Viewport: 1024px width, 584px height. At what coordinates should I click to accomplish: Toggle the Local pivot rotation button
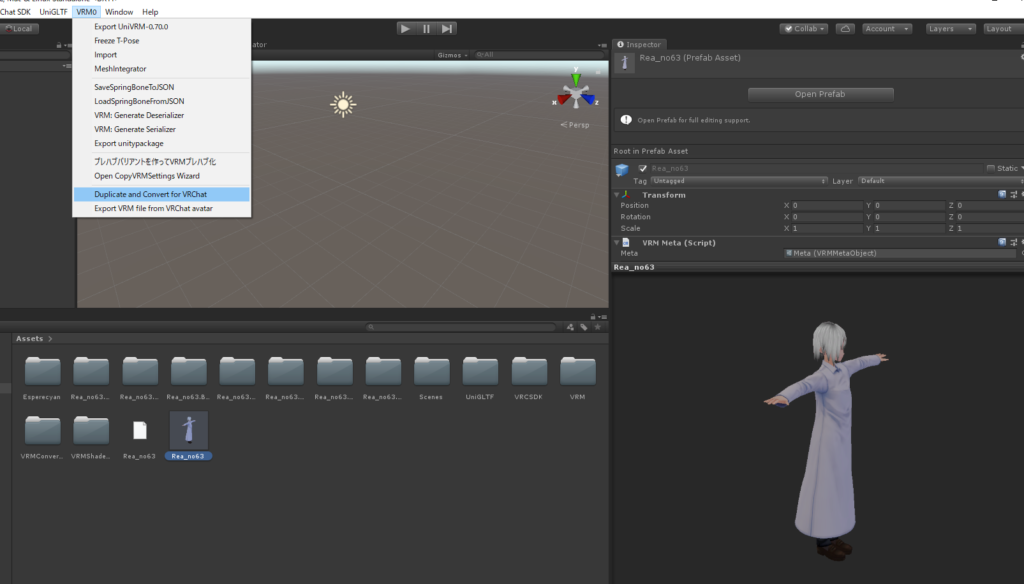tap(20, 29)
